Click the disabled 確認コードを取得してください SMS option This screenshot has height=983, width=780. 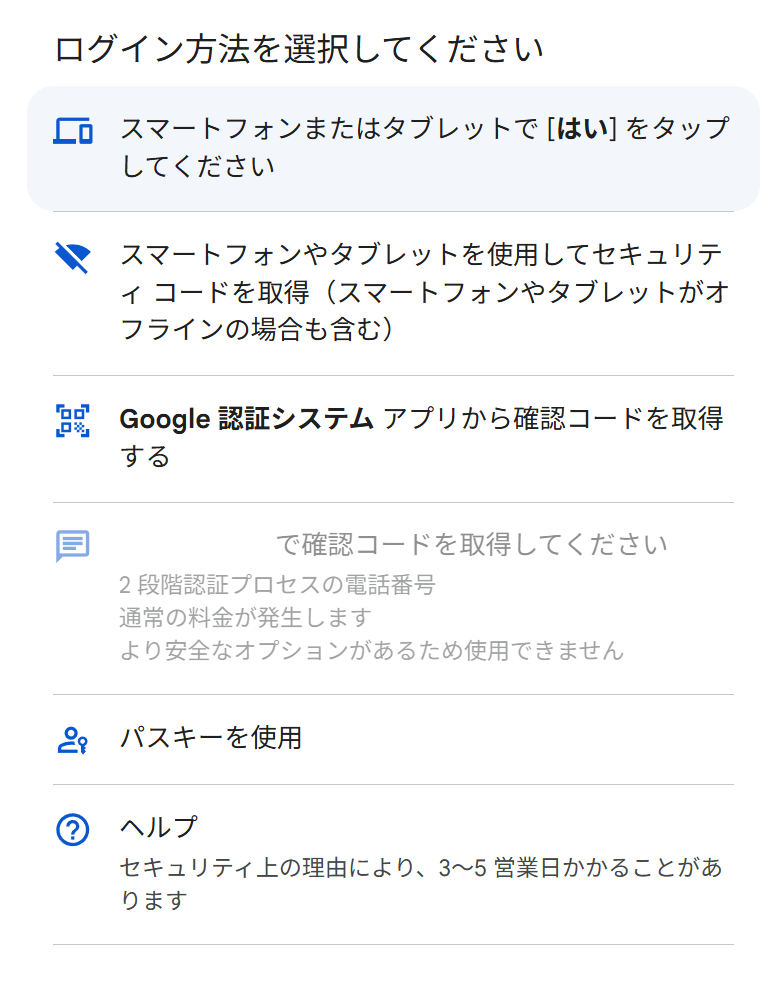pyautogui.click(x=393, y=598)
